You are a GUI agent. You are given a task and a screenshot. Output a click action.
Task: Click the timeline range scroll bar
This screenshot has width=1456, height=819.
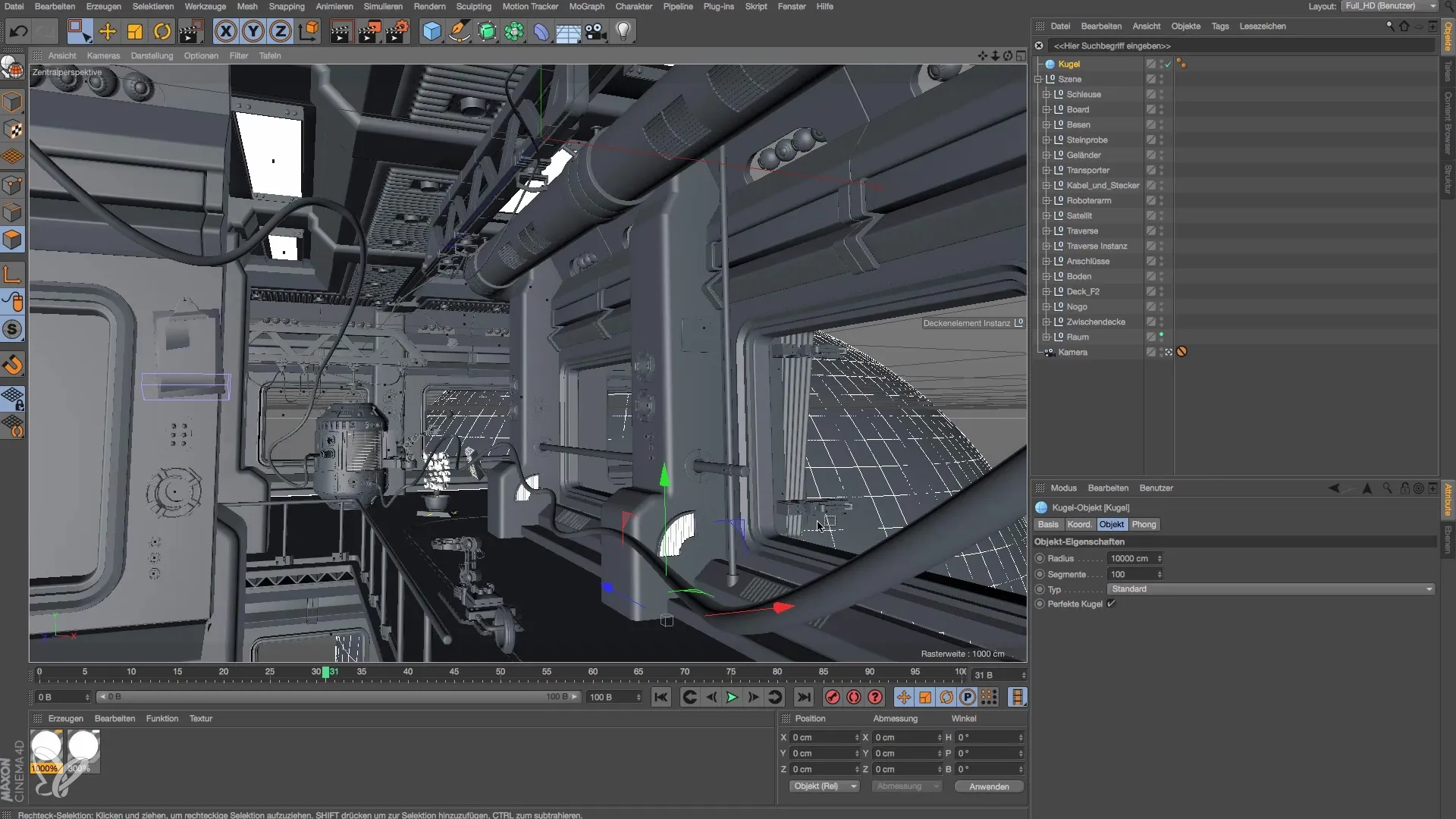(x=339, y=697)
